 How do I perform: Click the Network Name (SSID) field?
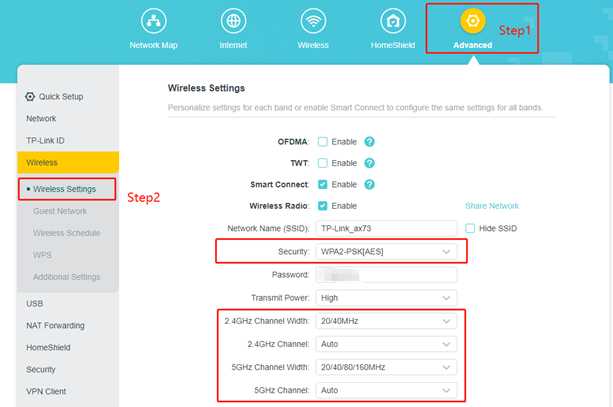coord(385,228)
